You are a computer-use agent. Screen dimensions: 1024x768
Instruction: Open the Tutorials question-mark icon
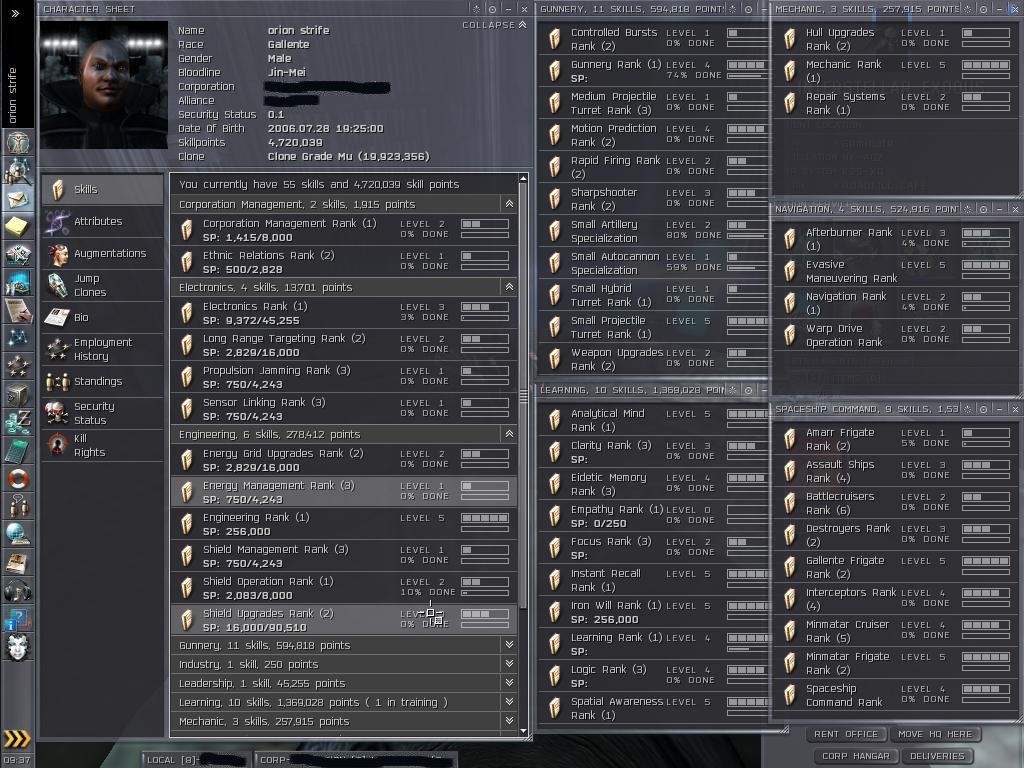[18, 618]
